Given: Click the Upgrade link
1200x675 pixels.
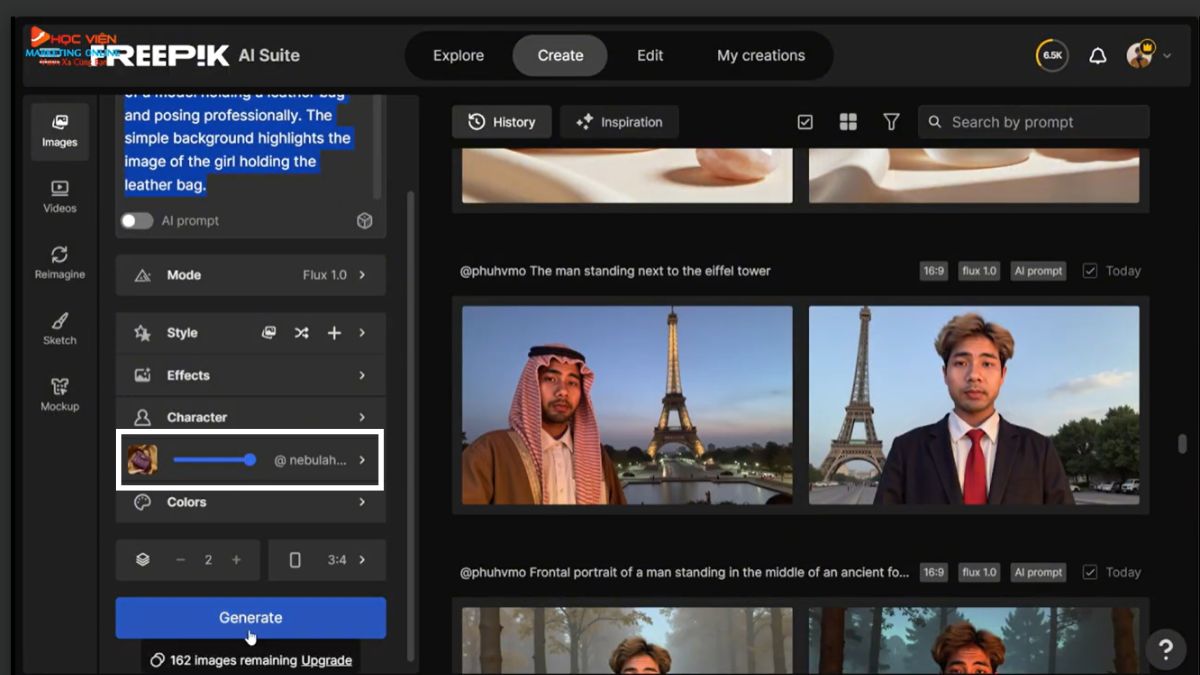Looking at the screenshot, I should [x=326, y=660].
